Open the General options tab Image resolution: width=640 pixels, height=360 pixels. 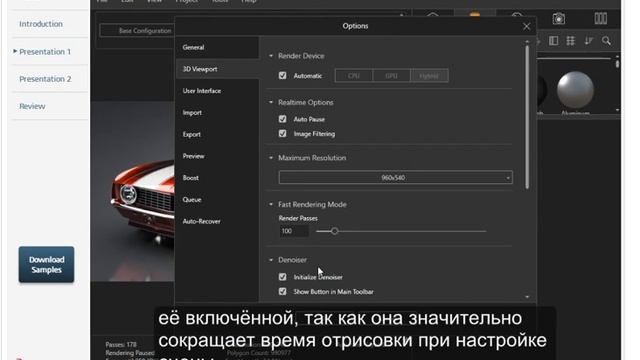[x=217, y=47]
